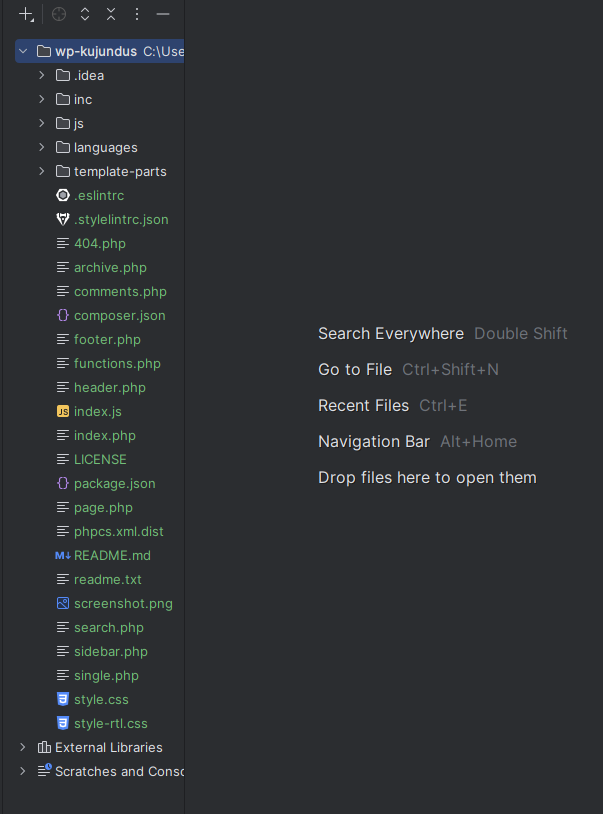Click the Collapse All toolbar icon
Image resolution: width=603 pixels, height=814 pixels.
pos(111,14)
